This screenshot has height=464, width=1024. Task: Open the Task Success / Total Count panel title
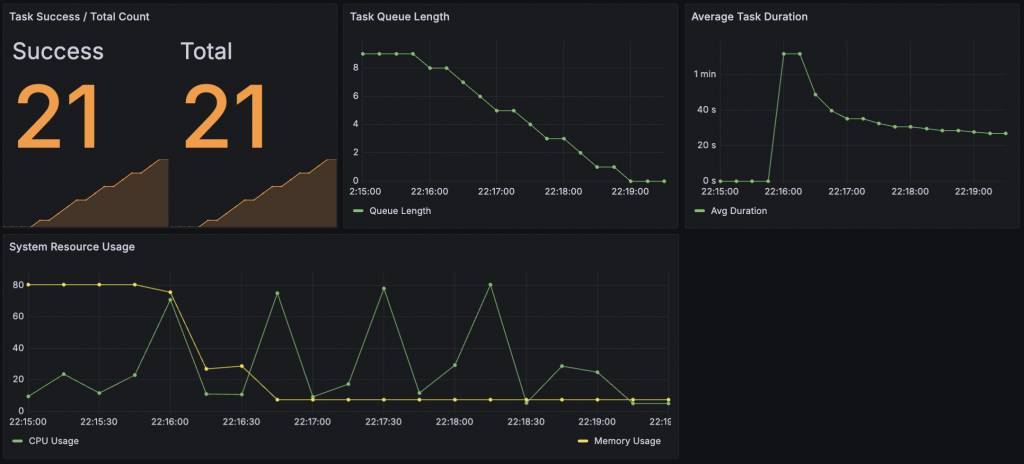[79, 17]
